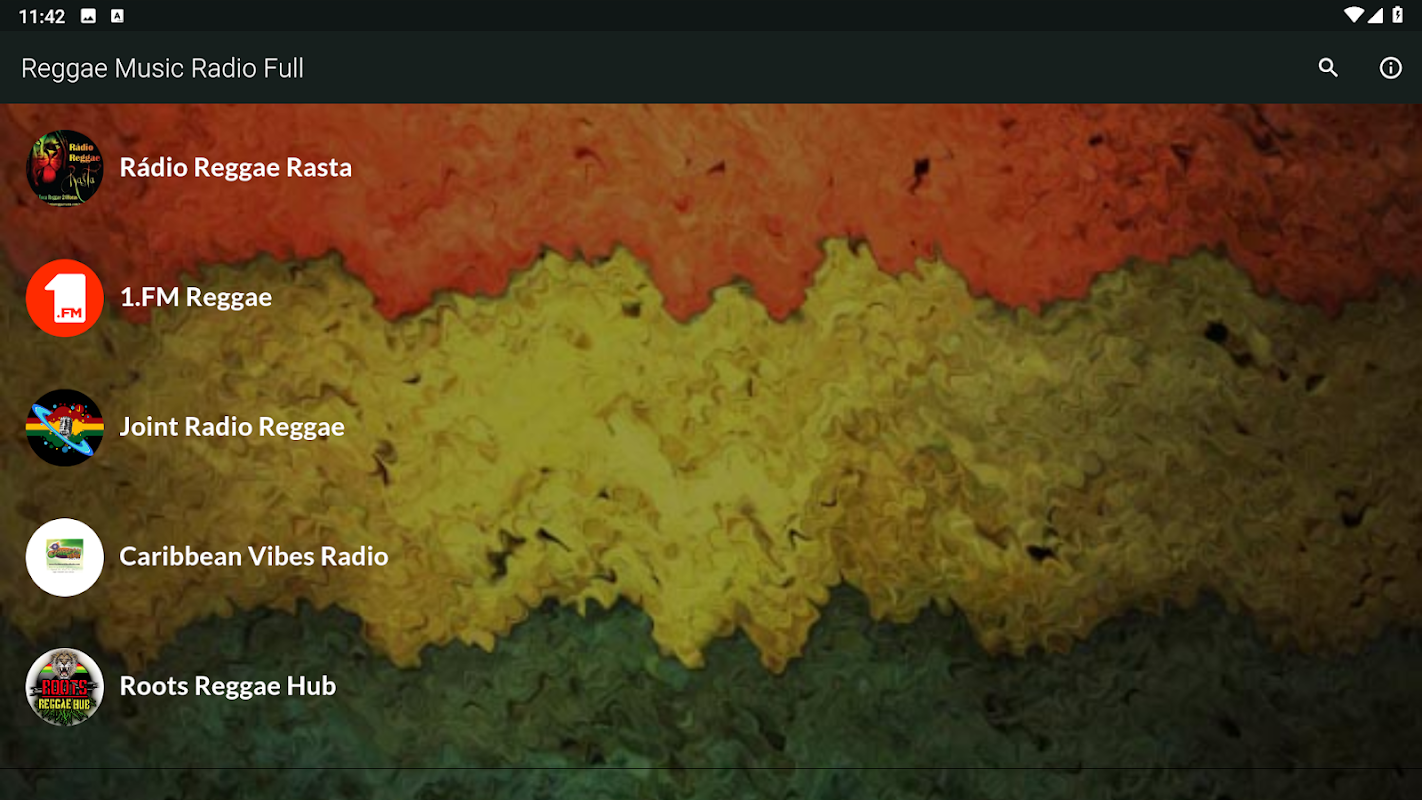The height and width of the screenshot is (800, 1422).
Task: Tap the Rádio Reggae Rasta station logo
Action: 65,168
